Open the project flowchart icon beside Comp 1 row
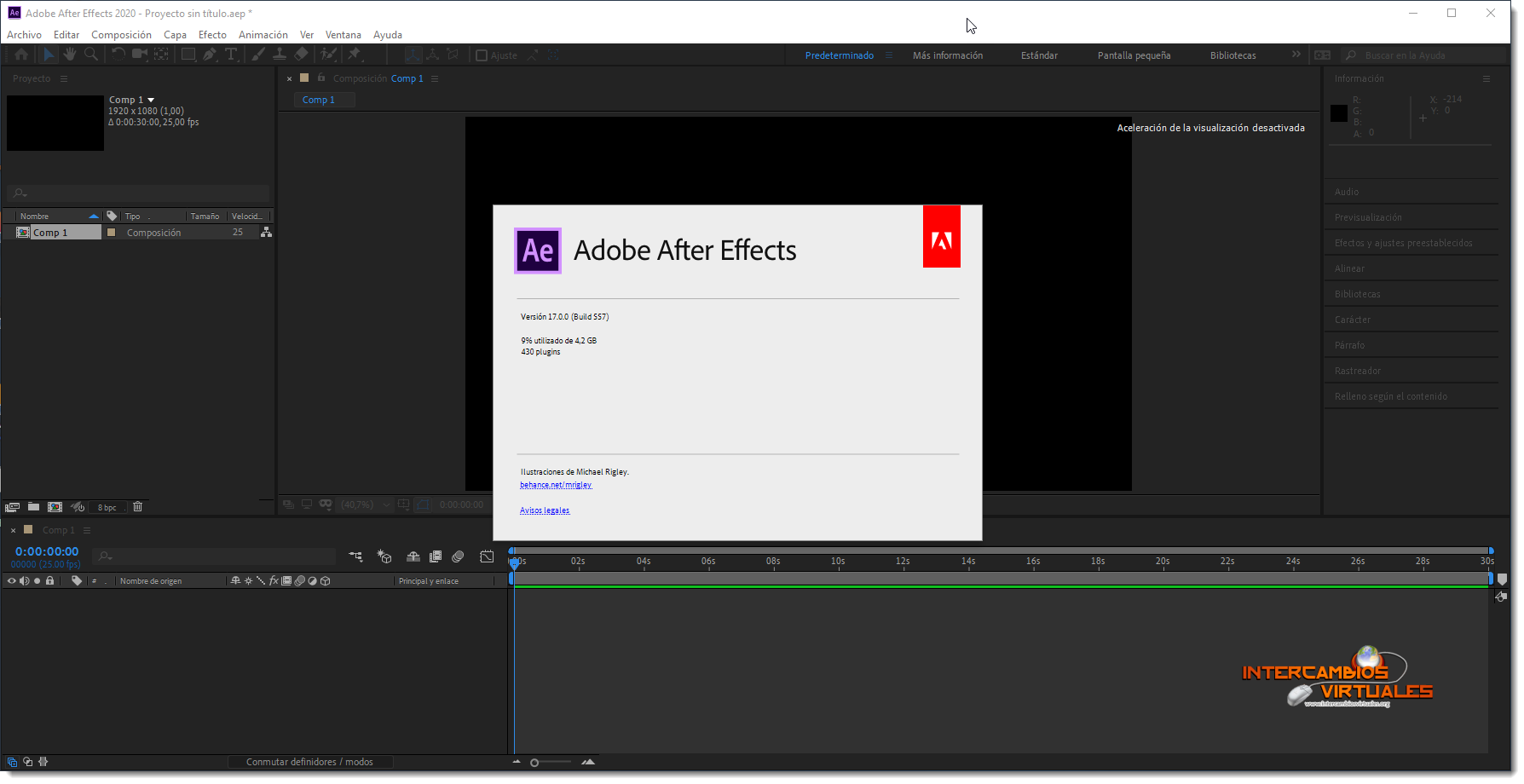 (266, 232)
